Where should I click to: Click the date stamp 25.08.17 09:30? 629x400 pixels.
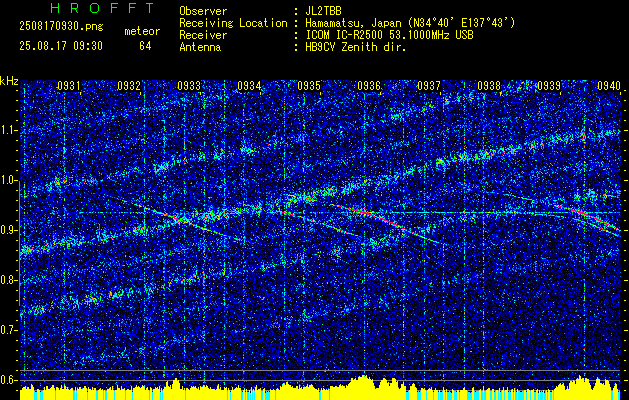pos(61,46)
